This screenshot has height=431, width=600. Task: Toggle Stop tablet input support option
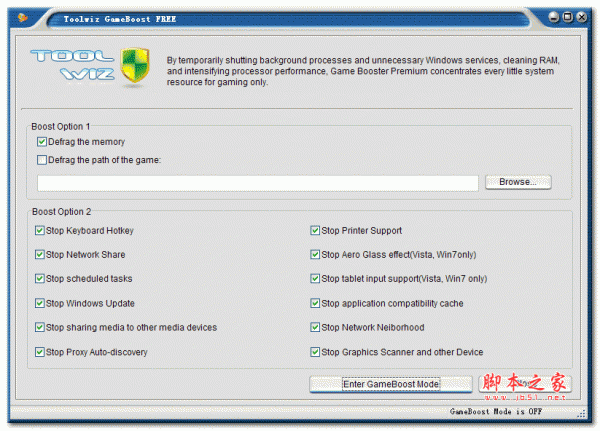click(x=315, y=279)
